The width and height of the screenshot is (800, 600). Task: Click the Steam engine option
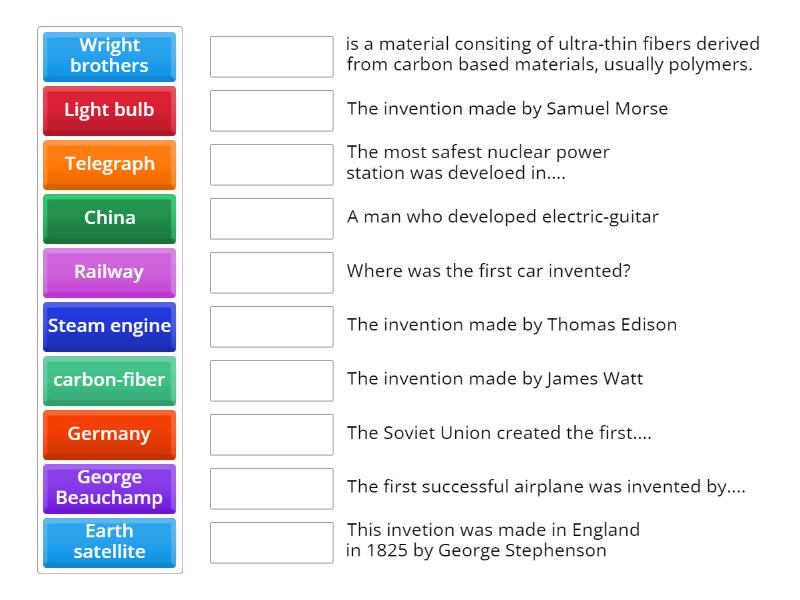(109, 325)
